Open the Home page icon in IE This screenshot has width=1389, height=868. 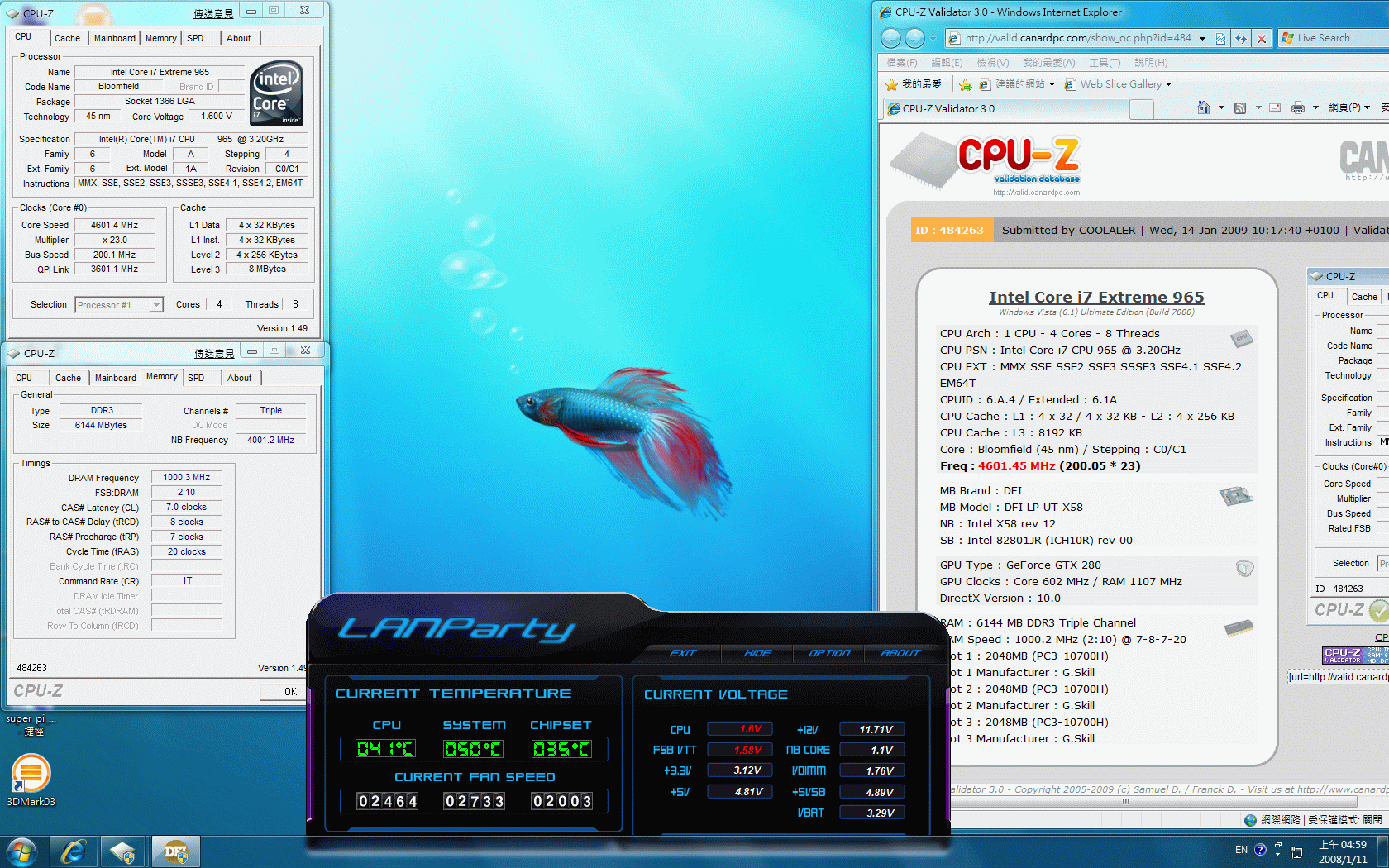[1204, 107]
